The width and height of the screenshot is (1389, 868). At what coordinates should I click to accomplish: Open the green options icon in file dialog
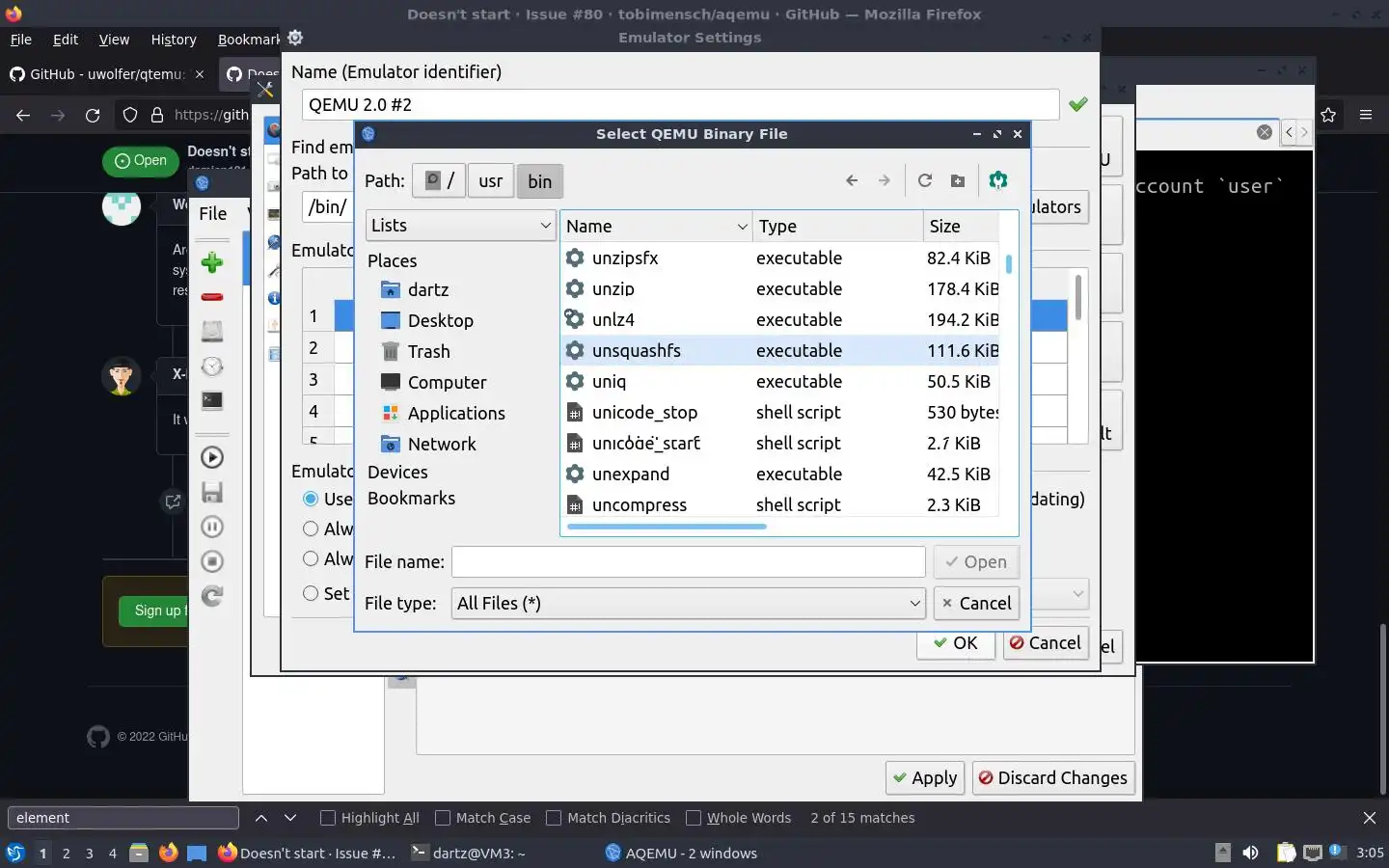998,180
